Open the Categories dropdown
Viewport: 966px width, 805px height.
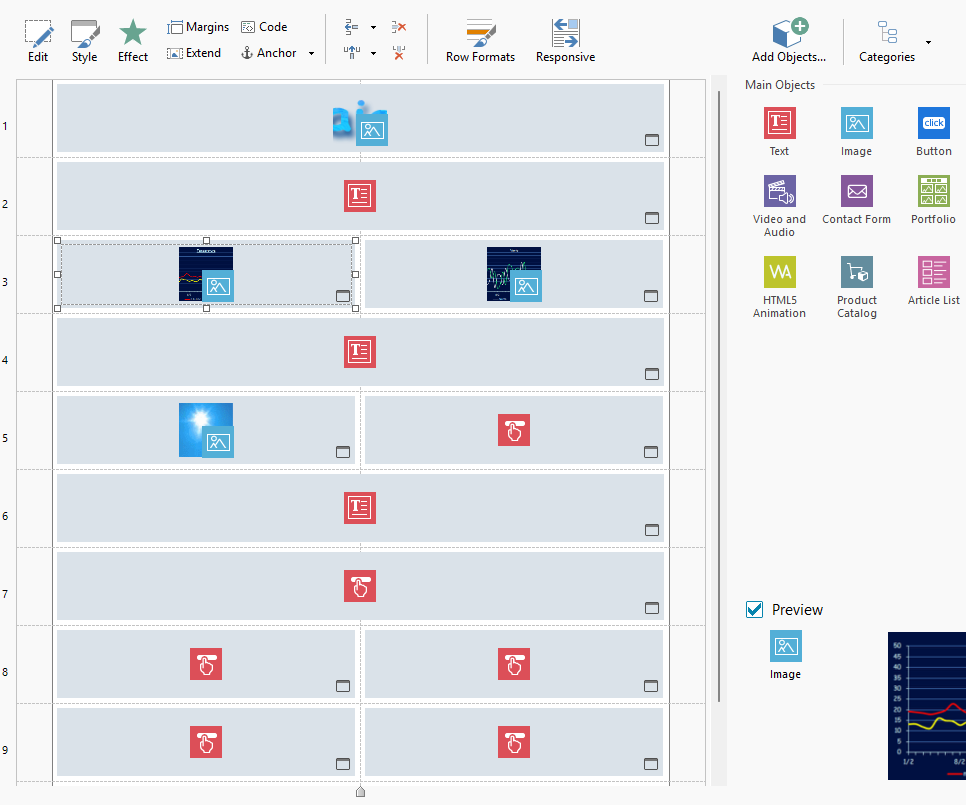[x=929, y=42]
